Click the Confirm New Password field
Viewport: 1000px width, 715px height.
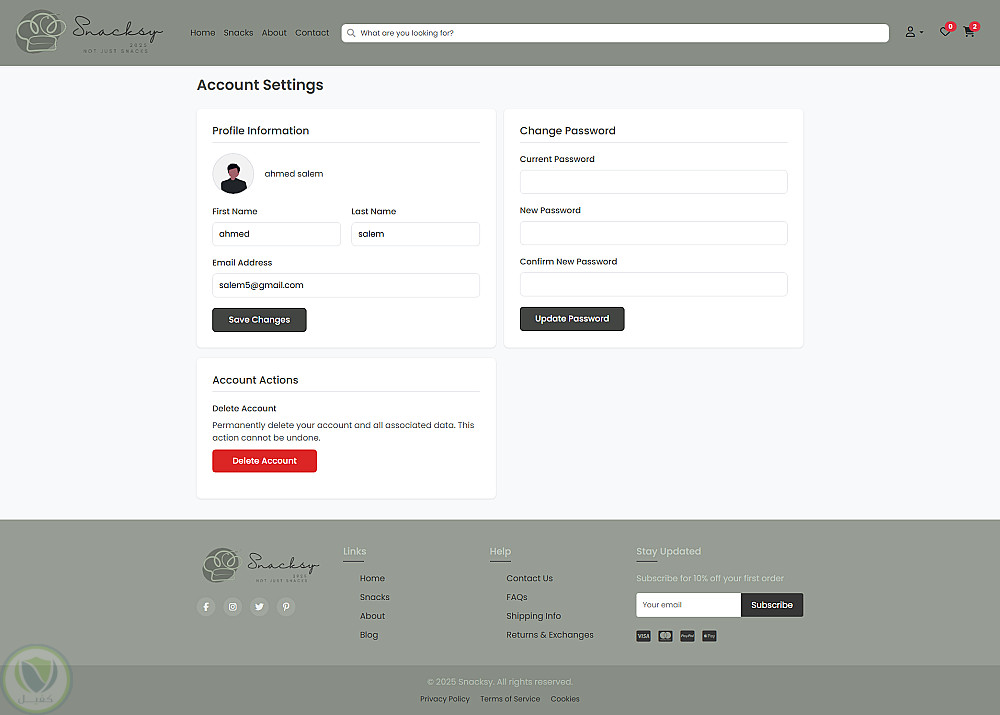653,284
